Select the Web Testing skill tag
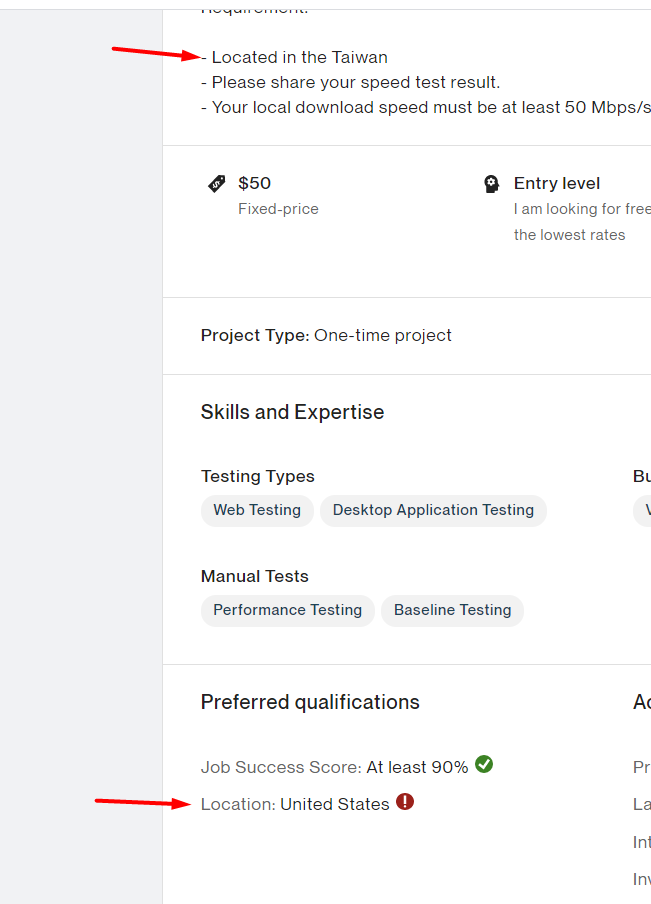This screenshot has height=904, width=651. tap(257, 510)
